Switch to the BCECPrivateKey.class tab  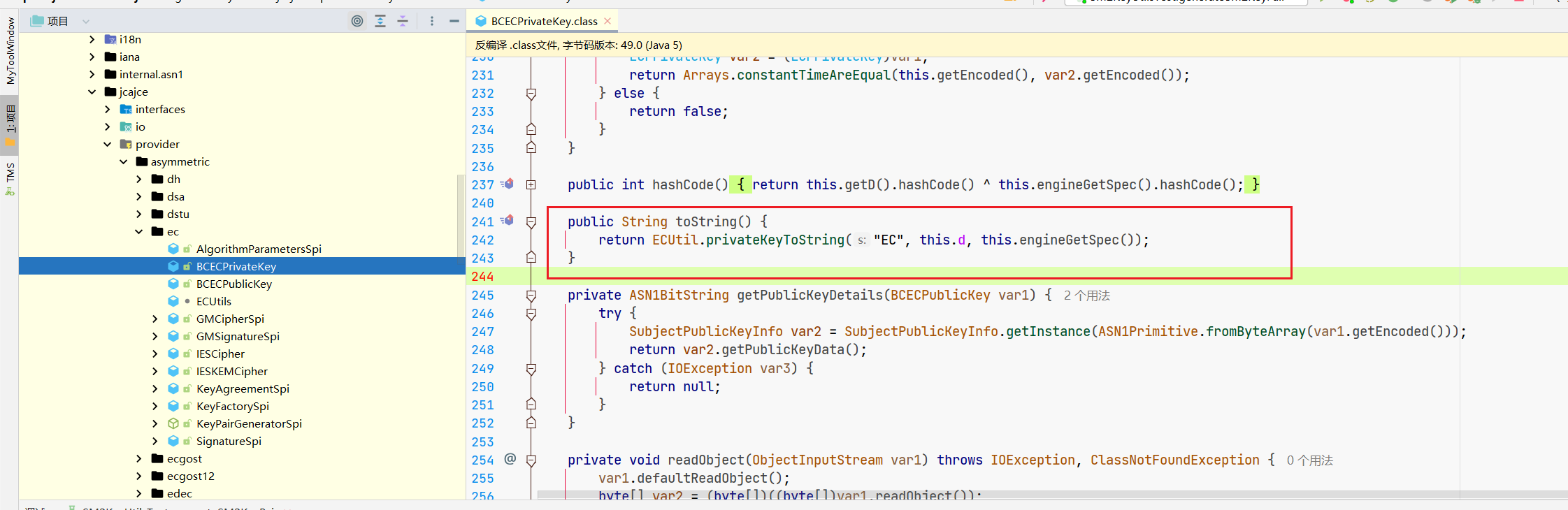tap(544, 21)
